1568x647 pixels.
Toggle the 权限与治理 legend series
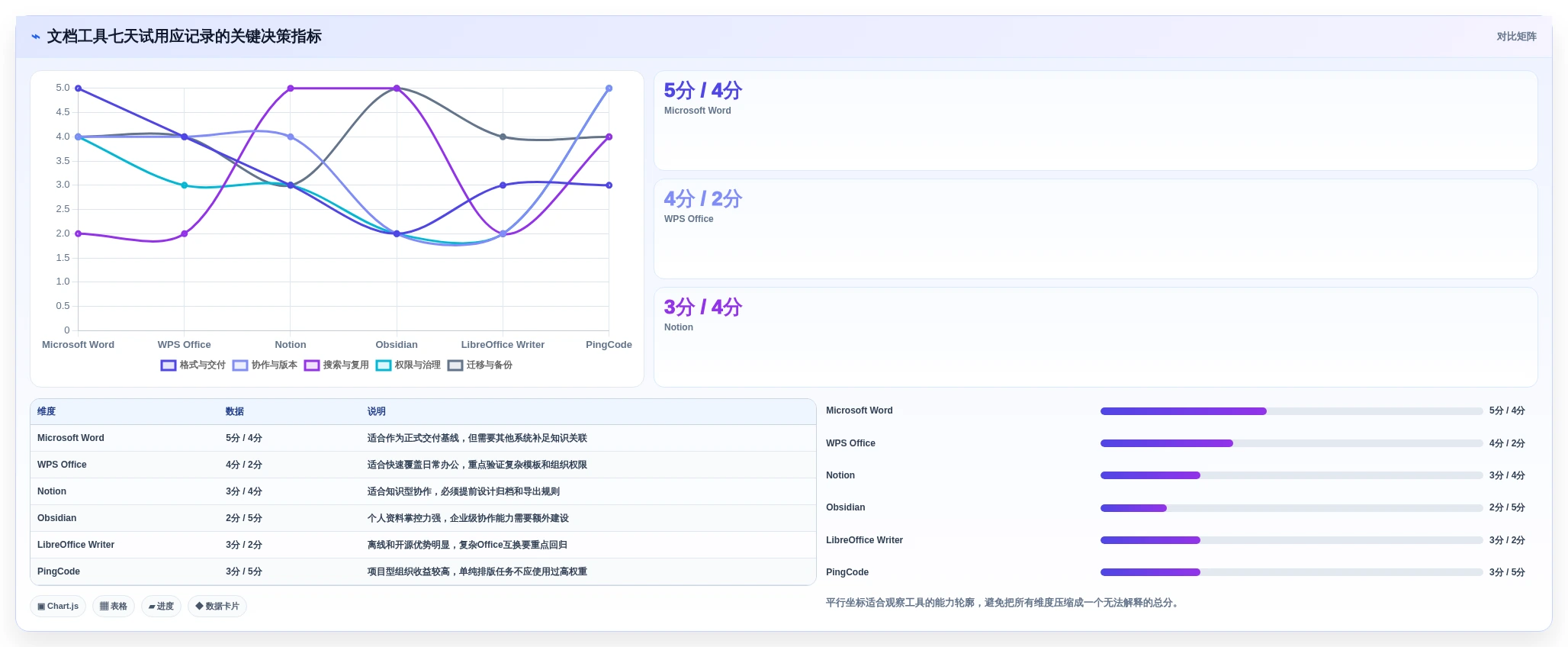pyautogui.click(x=408, y=365)
